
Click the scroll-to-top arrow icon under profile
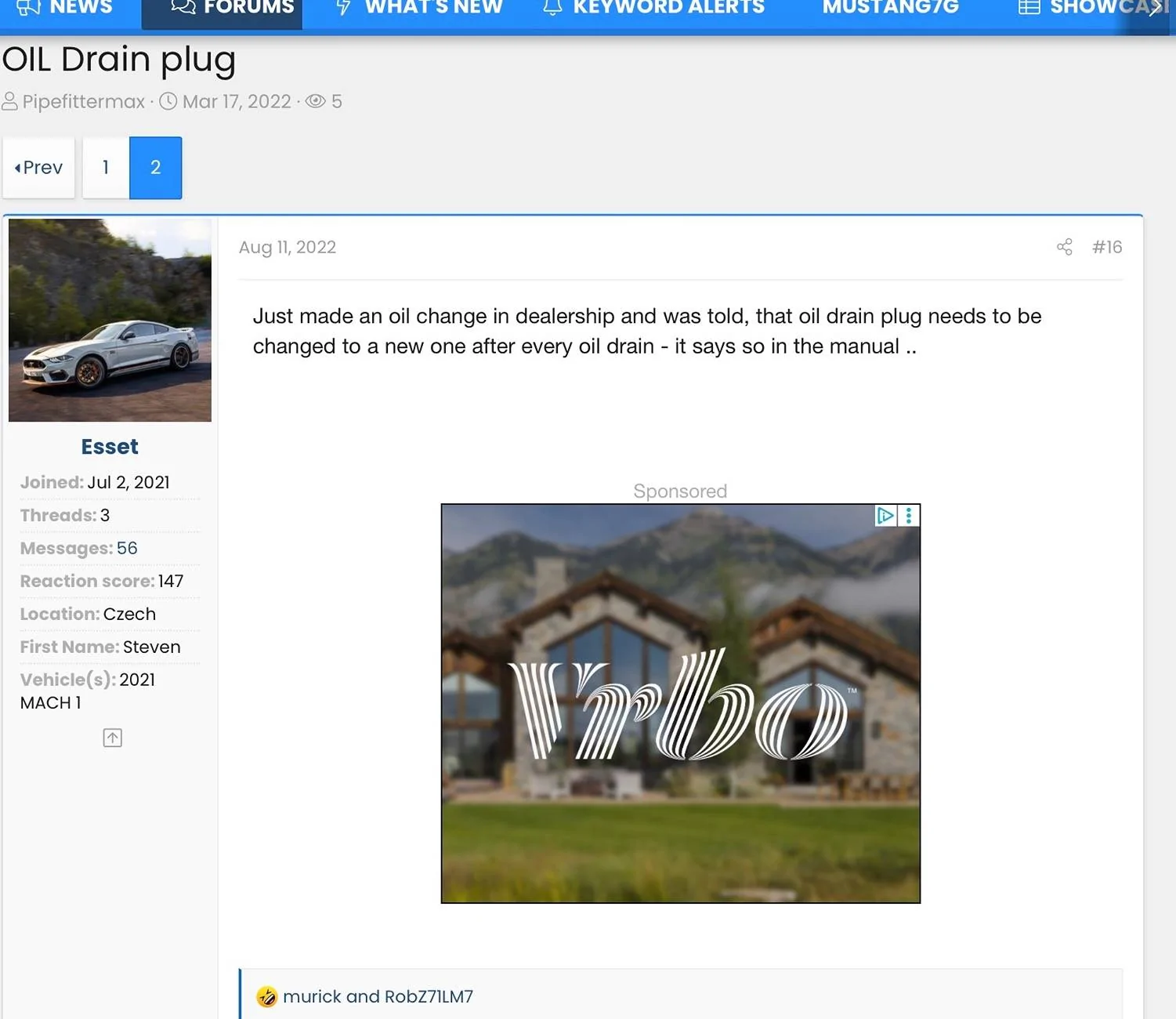113,738
